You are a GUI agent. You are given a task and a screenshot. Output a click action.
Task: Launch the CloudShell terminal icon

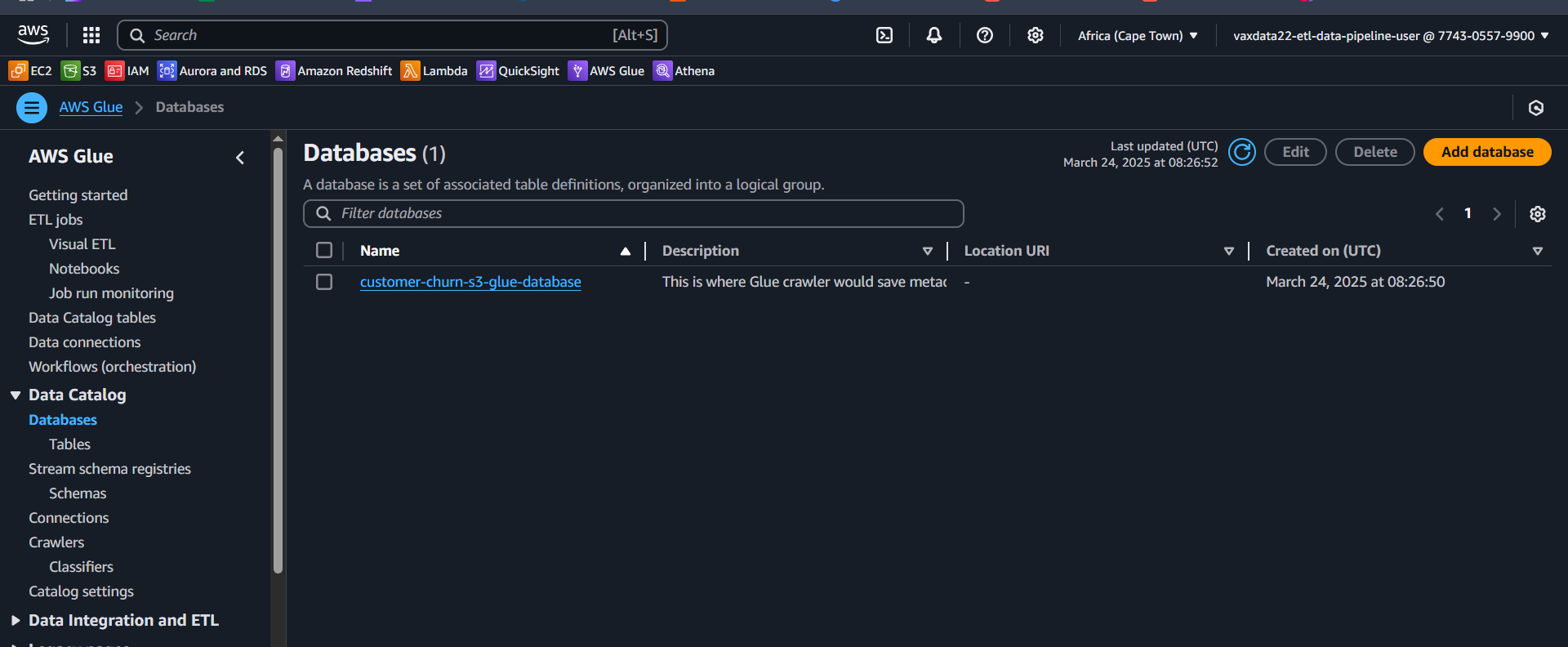click(884, 35)
